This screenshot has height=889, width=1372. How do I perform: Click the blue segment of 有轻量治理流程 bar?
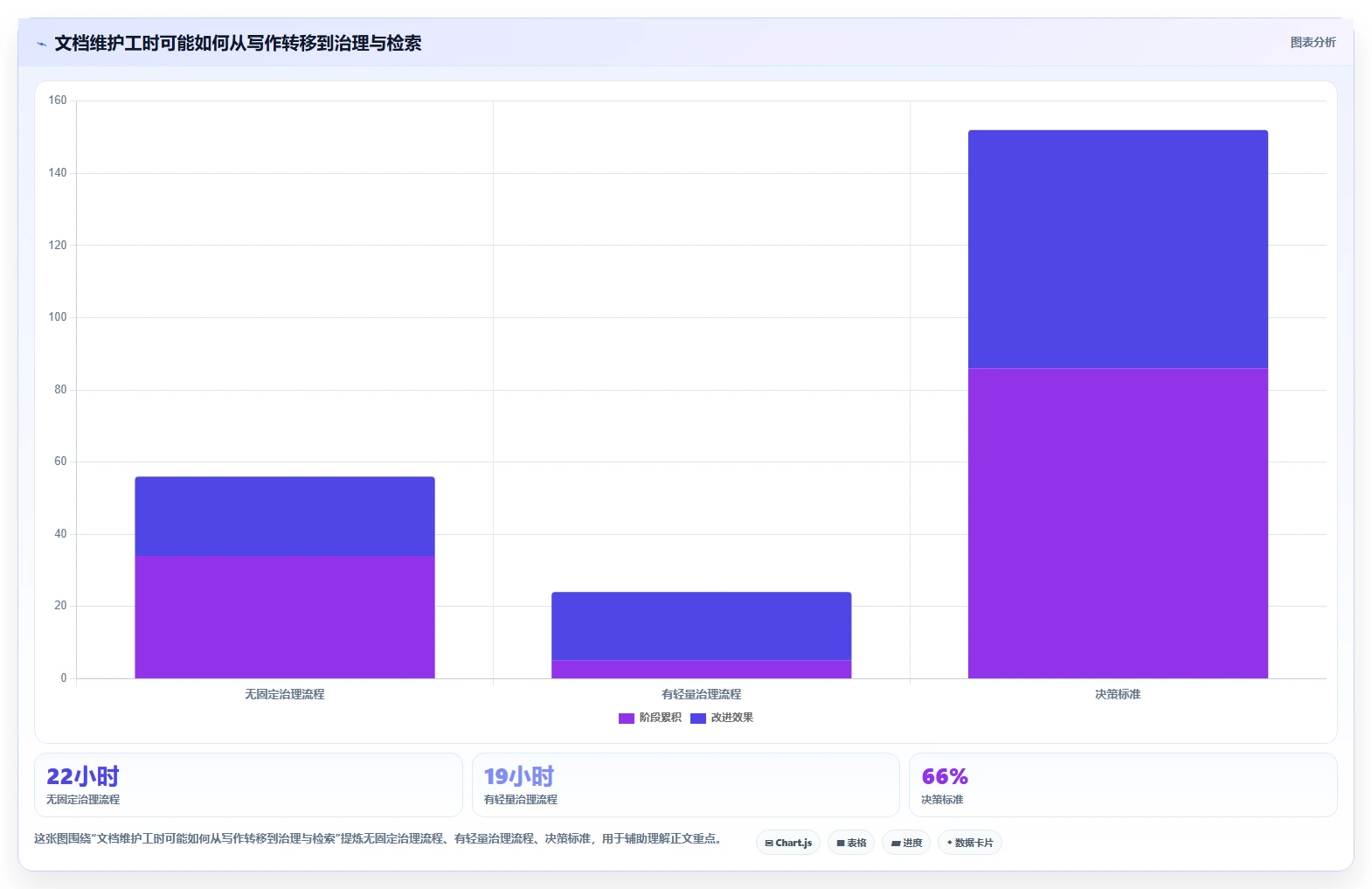coord(702,626)
